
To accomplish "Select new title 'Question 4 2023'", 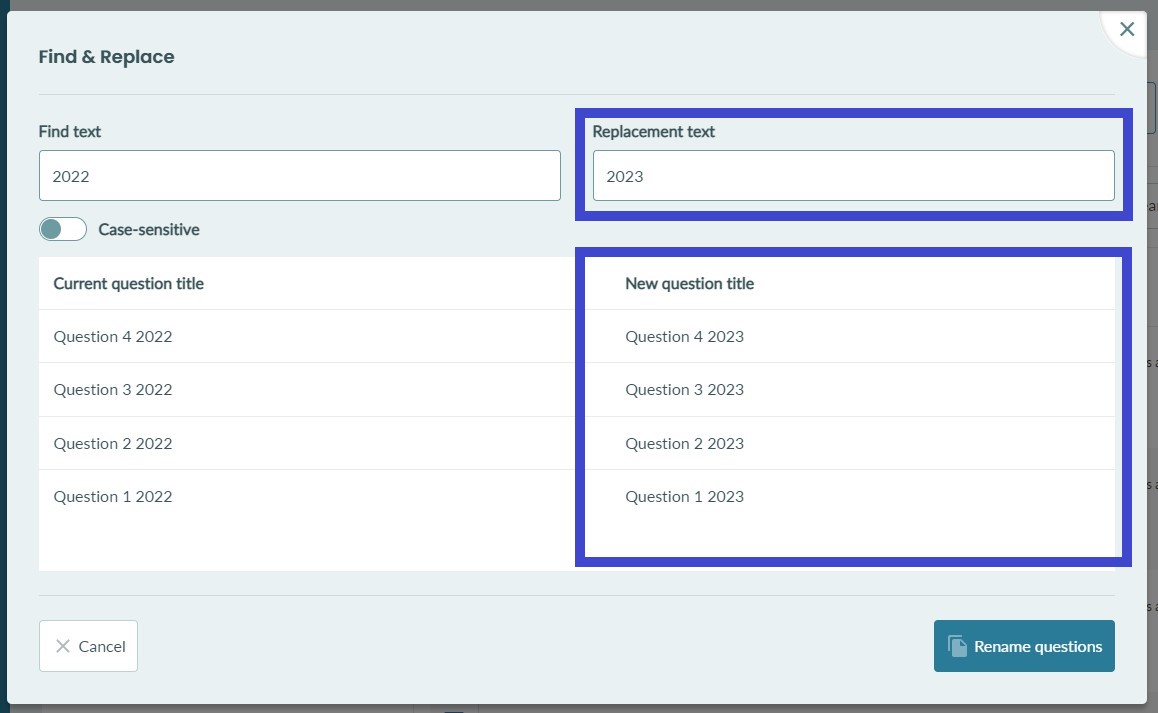I will click(x=685, y=336).
